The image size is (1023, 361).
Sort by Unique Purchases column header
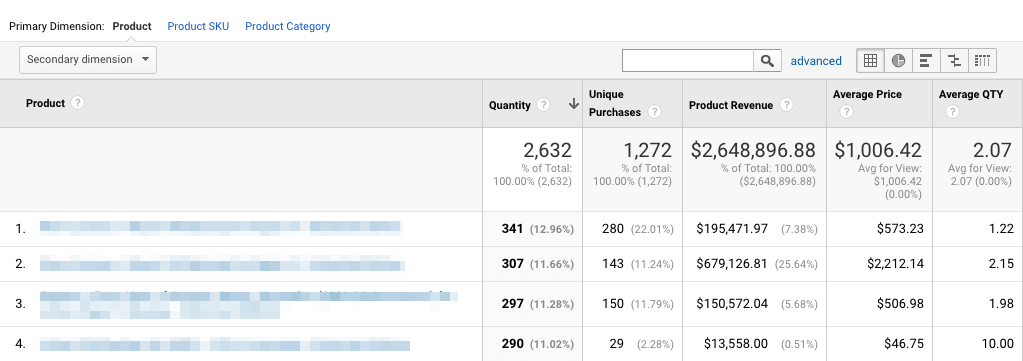(615, 103)
